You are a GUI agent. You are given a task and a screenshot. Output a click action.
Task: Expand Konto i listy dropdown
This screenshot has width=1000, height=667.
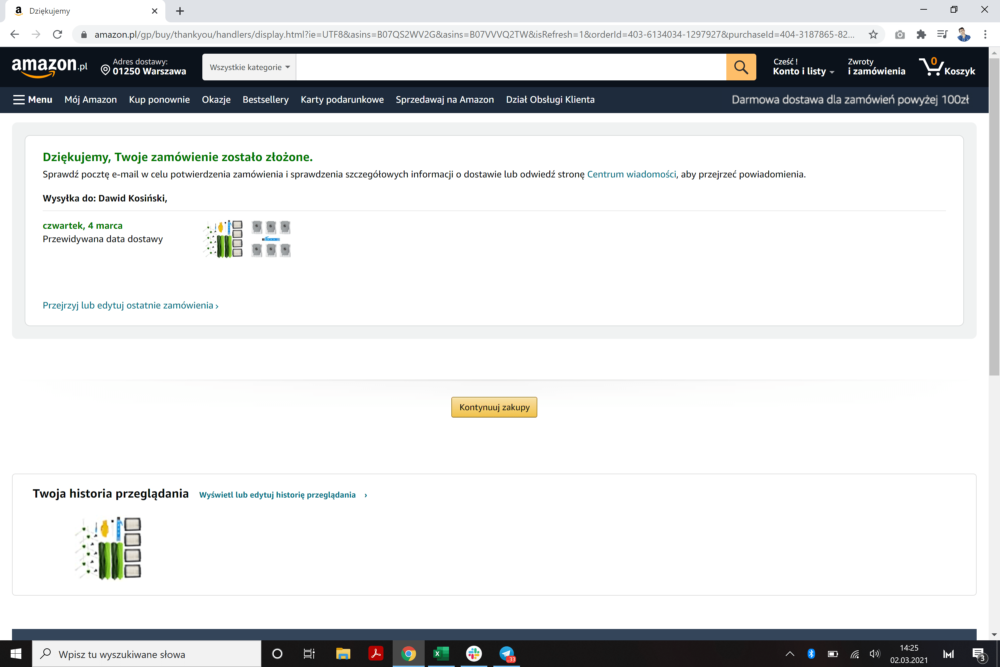(803, 67)
